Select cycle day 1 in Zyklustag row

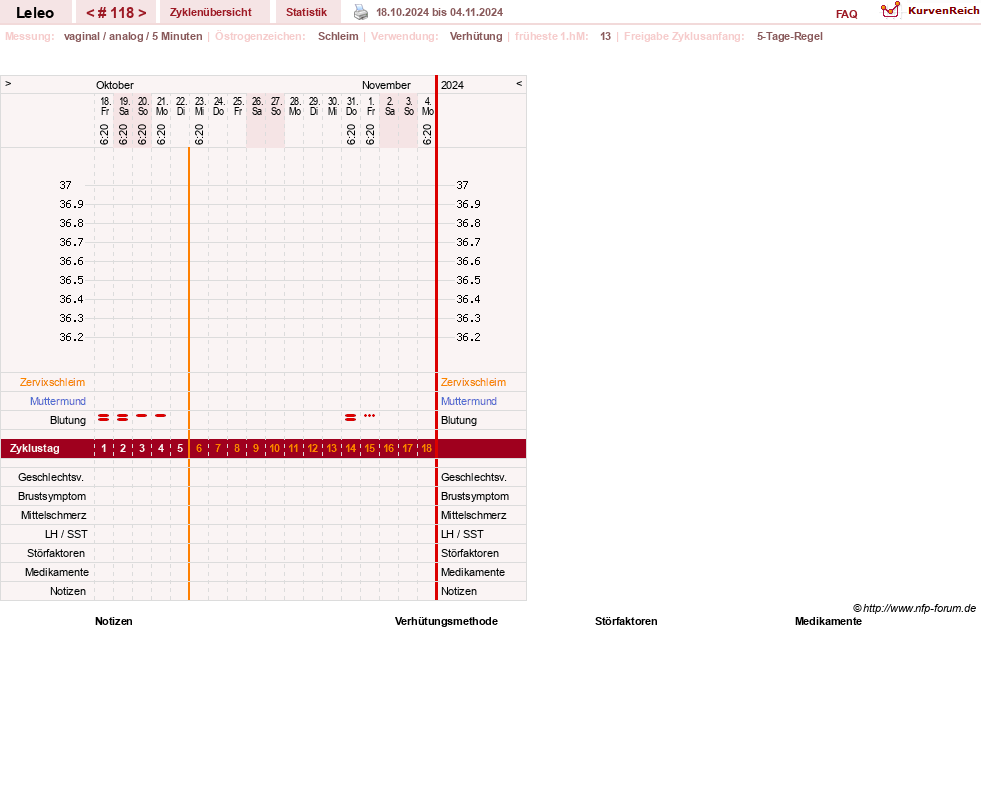tap(104, 448)
